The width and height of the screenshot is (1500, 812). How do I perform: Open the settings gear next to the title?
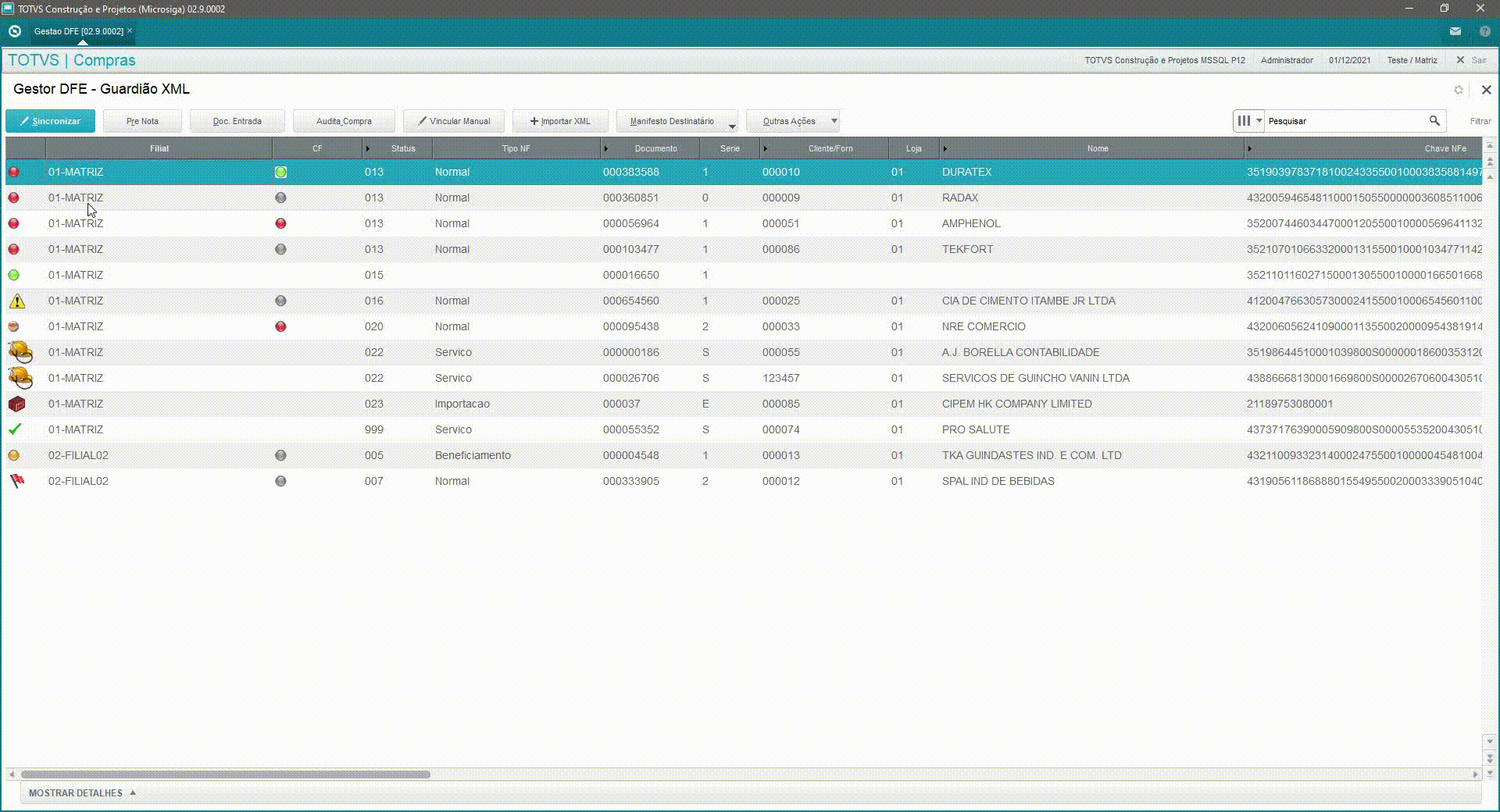pos(1458,90)
